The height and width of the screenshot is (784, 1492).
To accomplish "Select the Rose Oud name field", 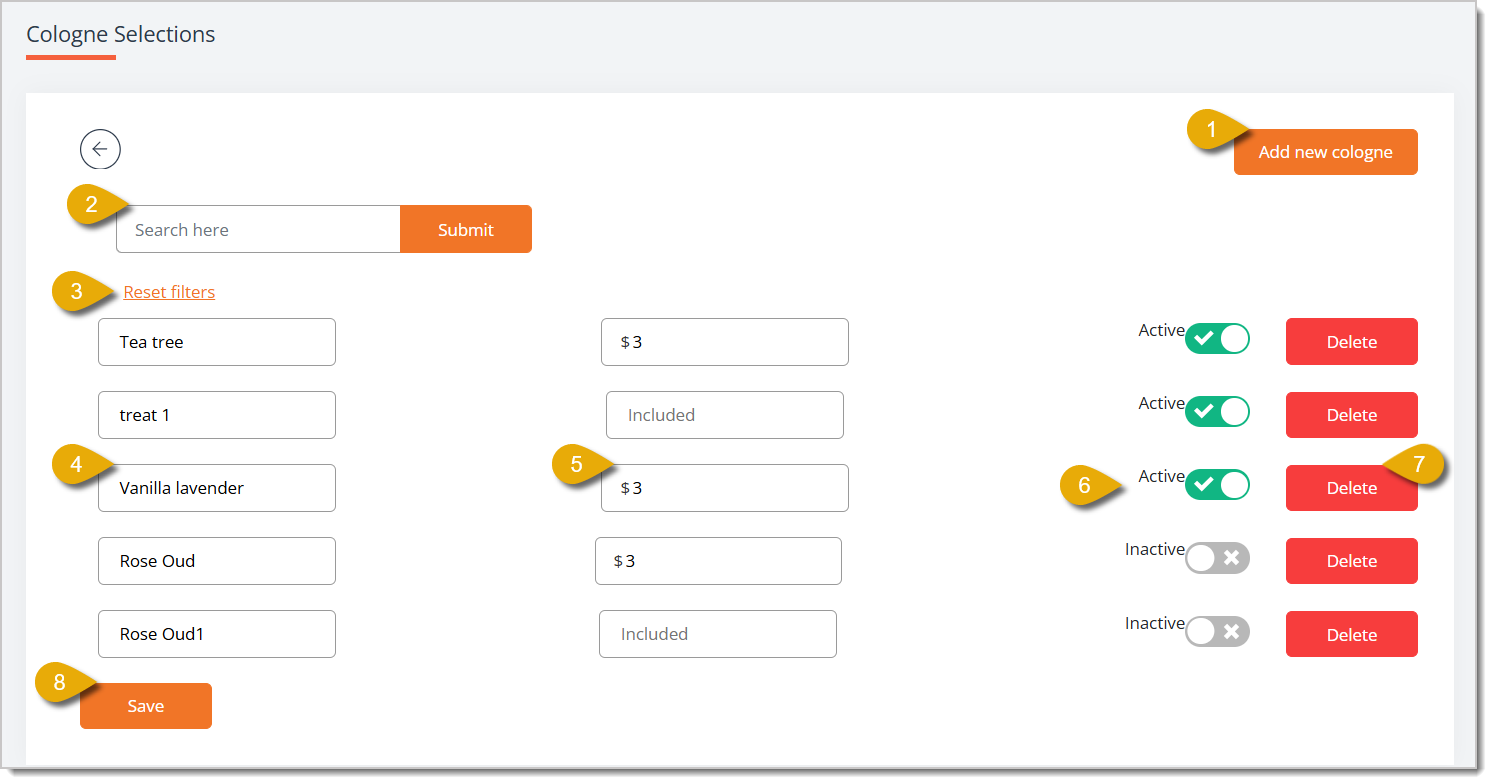I will point(217,561).
